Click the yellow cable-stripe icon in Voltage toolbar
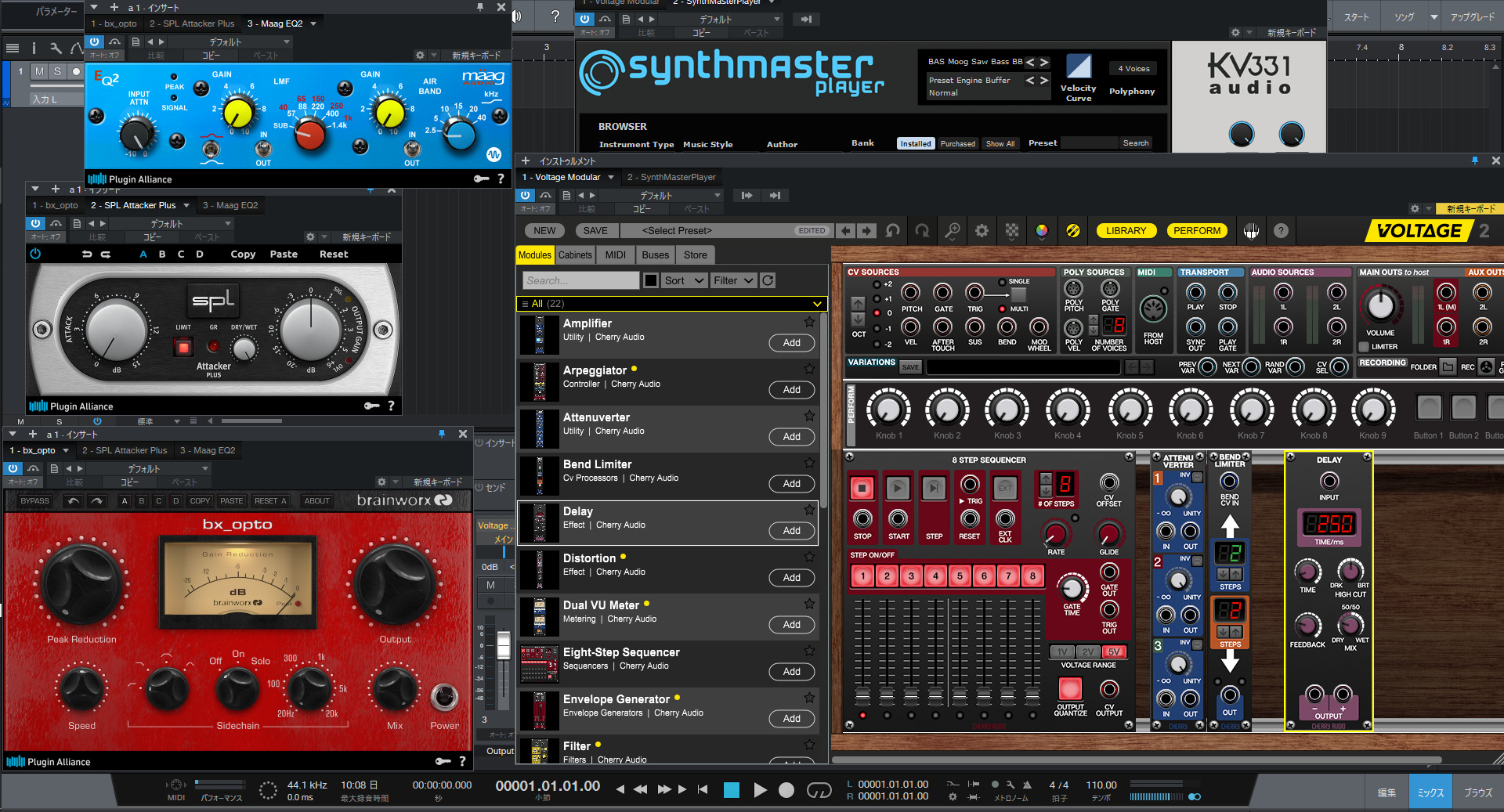The width and height of the screenshot is (1504, 812). click(x=1073, y=231)
